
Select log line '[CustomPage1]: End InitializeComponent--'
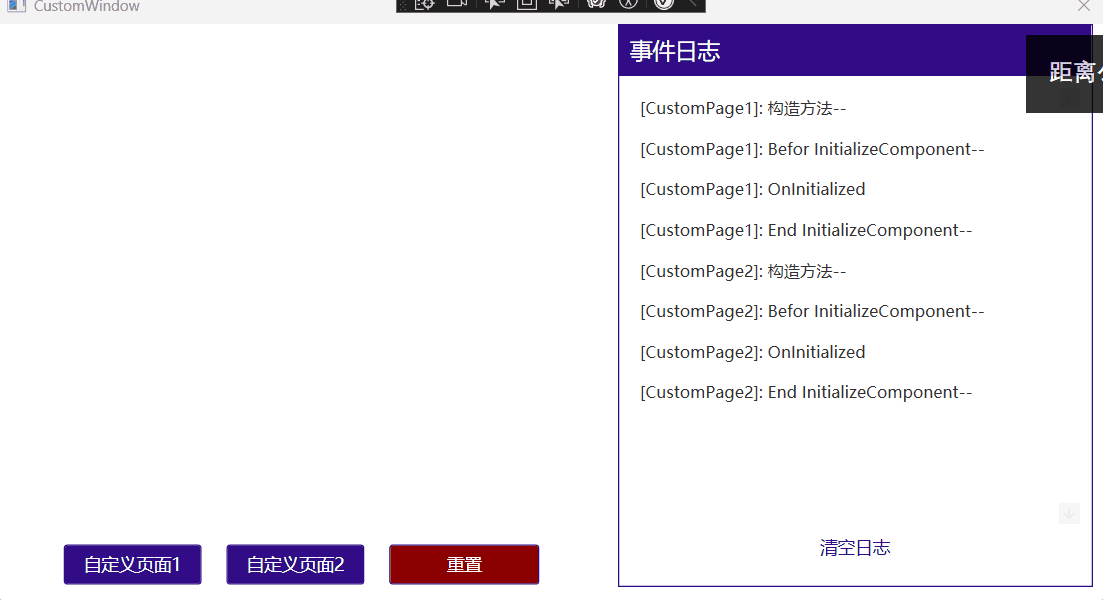pyautogui.click(x=806, y=230)
